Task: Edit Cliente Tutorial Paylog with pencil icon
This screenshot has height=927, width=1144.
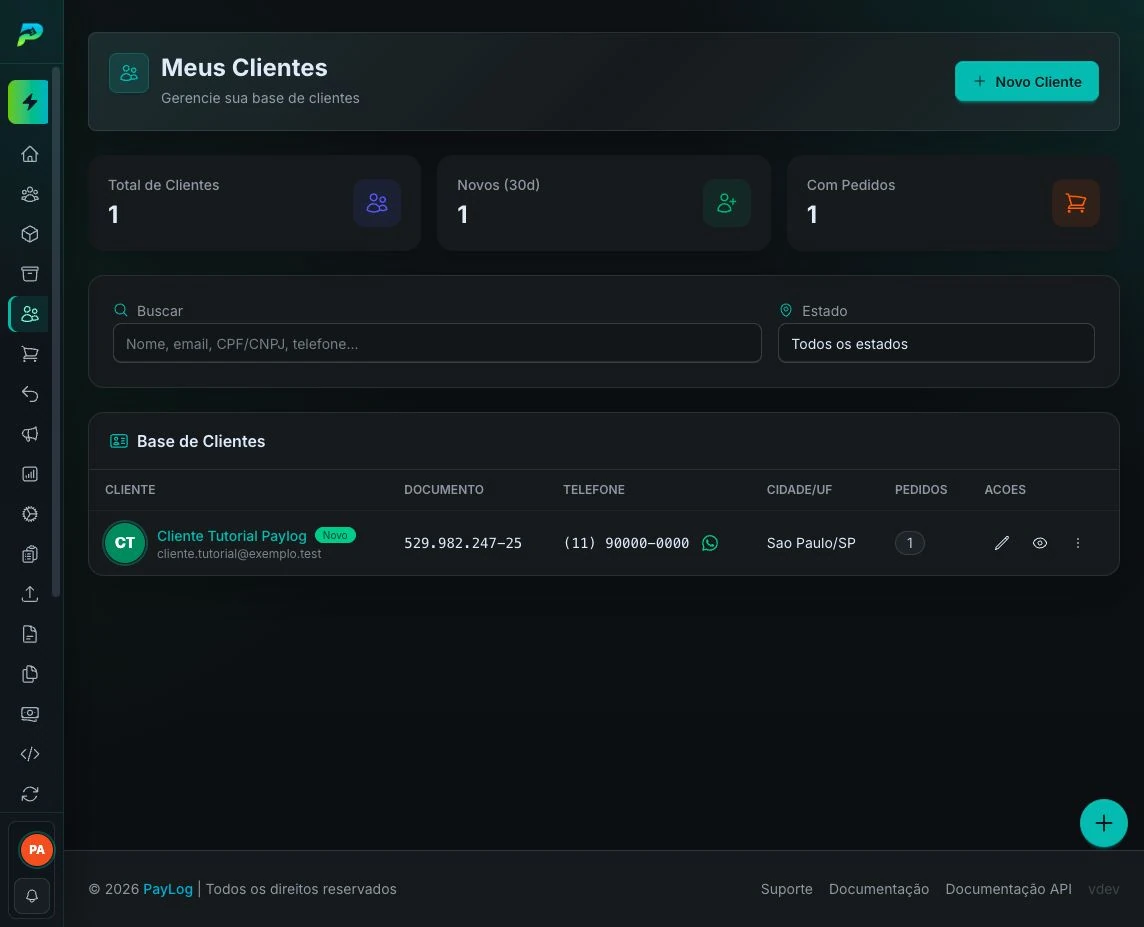Action: pos(1002,543)
